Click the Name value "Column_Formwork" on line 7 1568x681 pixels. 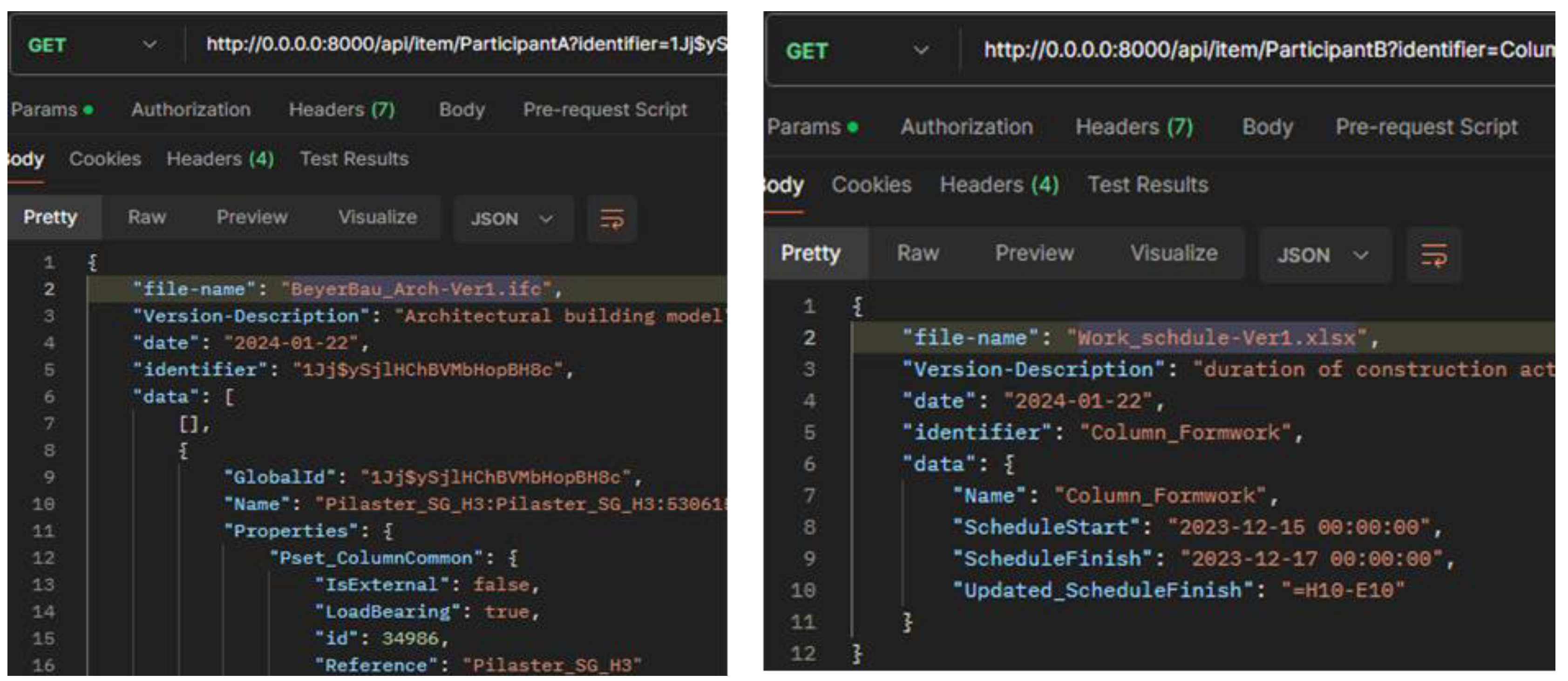click(x=1160, y=496)
